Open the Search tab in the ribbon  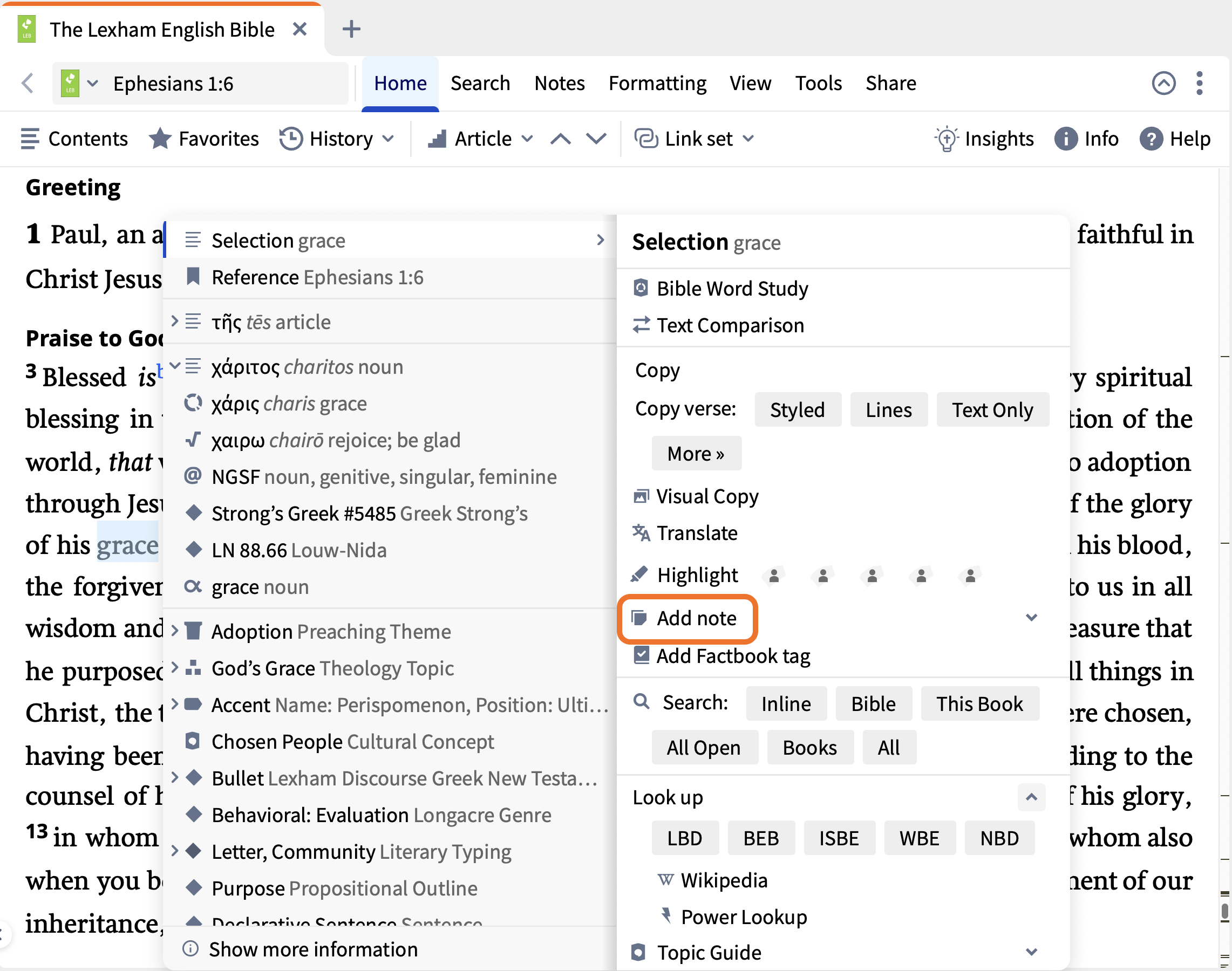[x=480, y=84]
